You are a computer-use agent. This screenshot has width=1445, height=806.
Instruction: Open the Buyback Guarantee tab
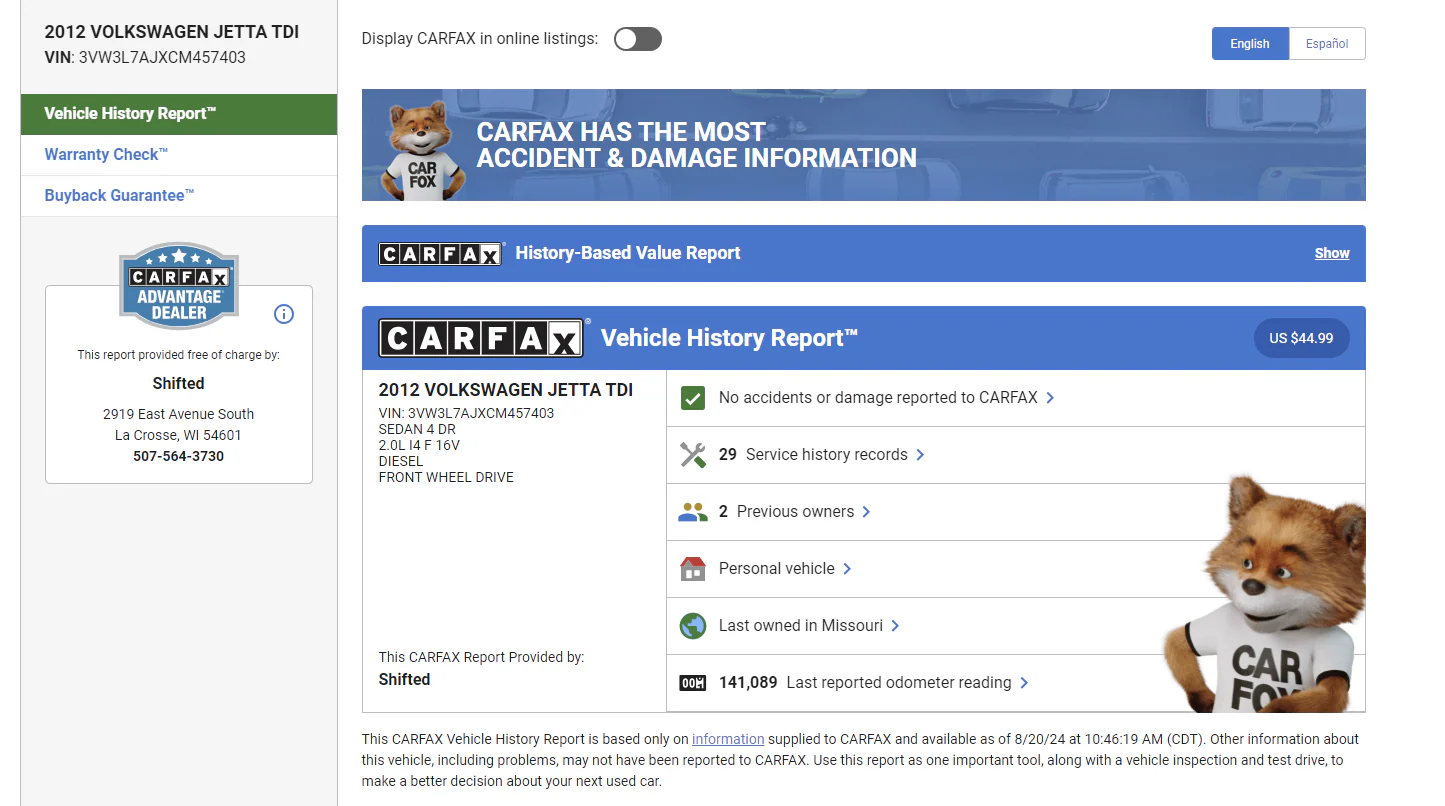[179, 196]
